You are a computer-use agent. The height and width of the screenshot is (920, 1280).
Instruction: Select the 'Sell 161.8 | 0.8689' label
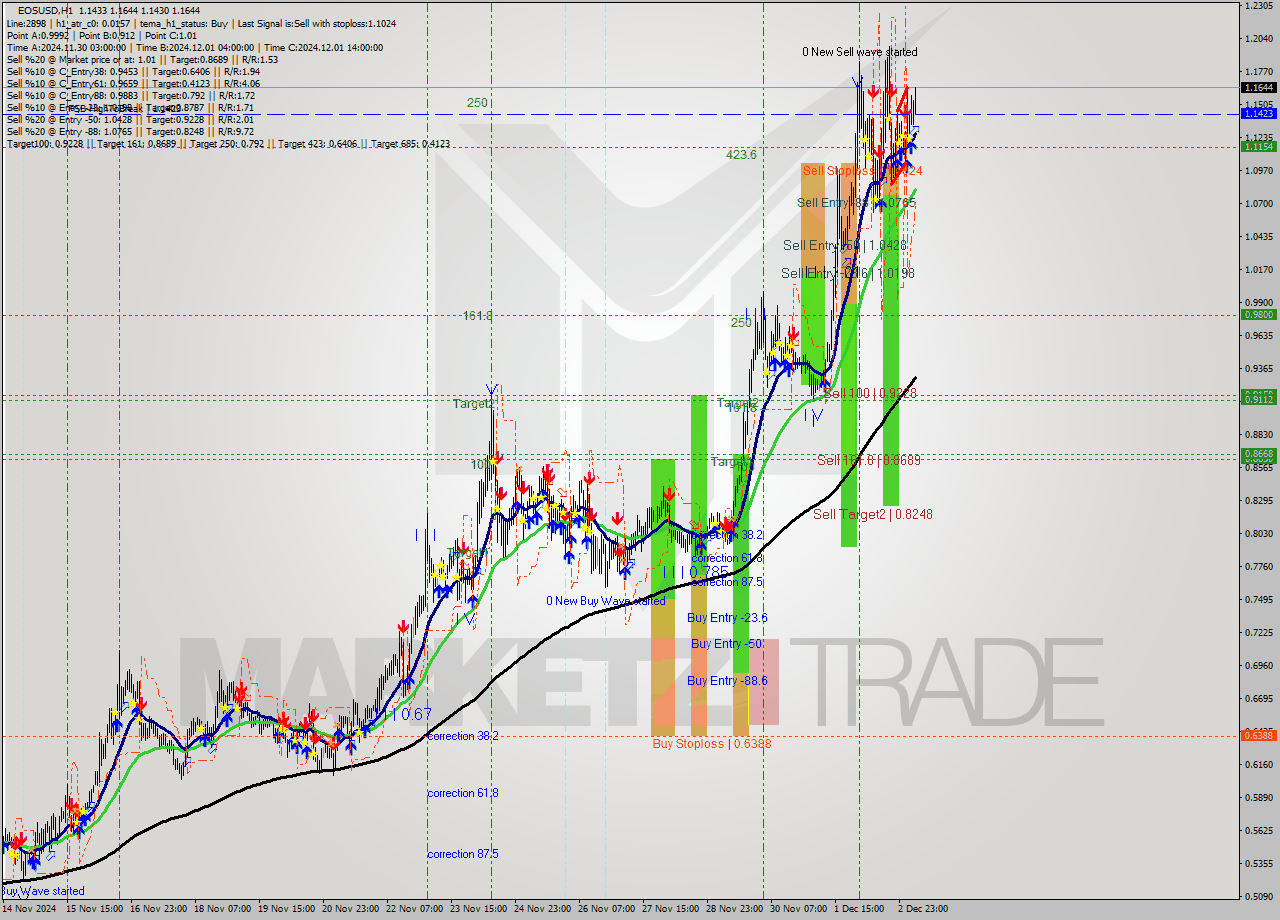(x=869, y=460)
